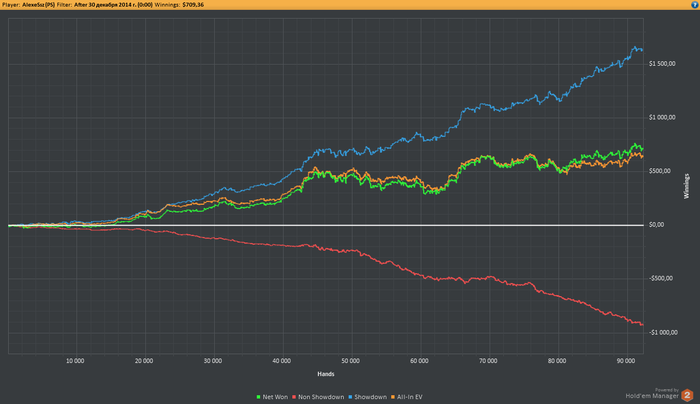700x404 pixels.
Task: Click the -$1 000,00 axis label
Action: 663,332
